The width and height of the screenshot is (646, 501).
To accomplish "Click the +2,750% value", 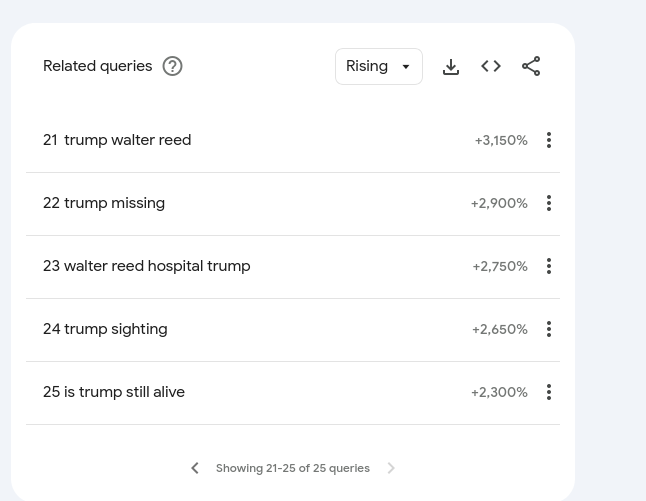I will click(x=500, y=267).
